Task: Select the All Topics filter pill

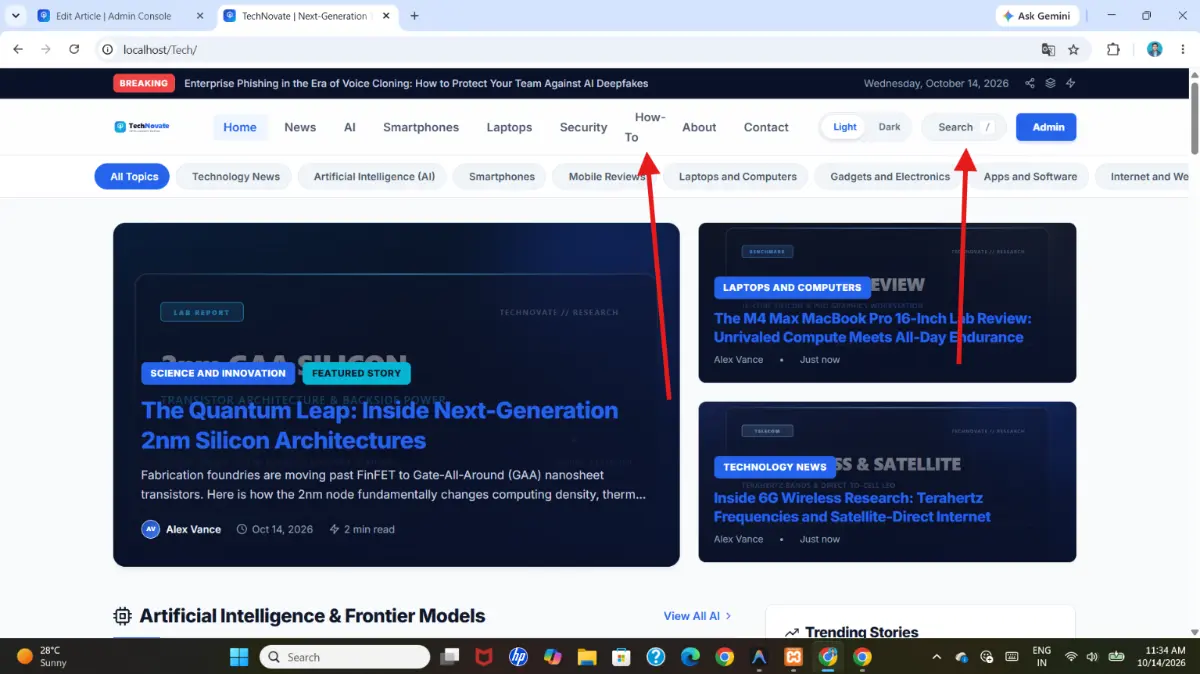Action: pyautogui.click(x=134, y=177)
